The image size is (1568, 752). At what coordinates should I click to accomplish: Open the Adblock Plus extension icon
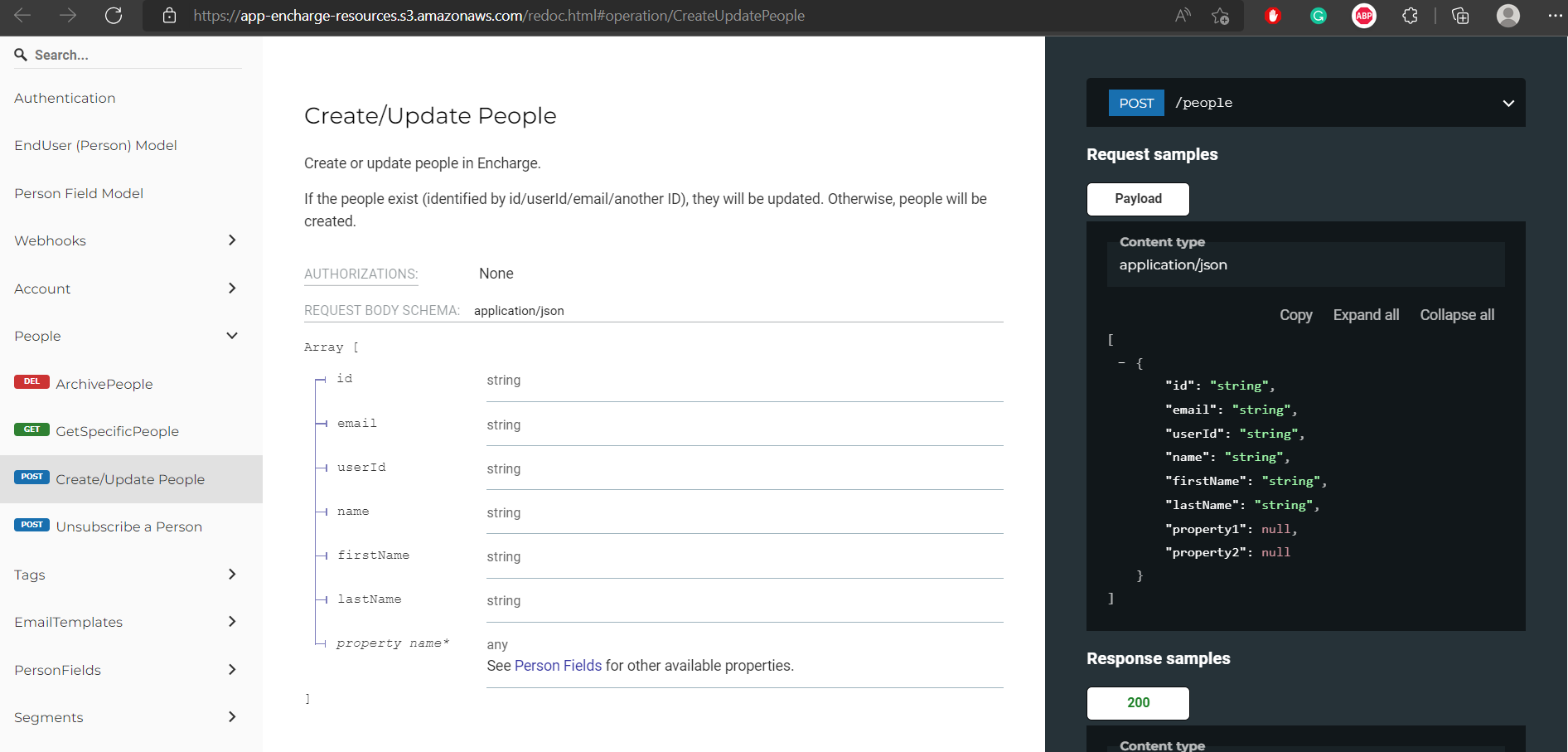(x=1363, y=16)
